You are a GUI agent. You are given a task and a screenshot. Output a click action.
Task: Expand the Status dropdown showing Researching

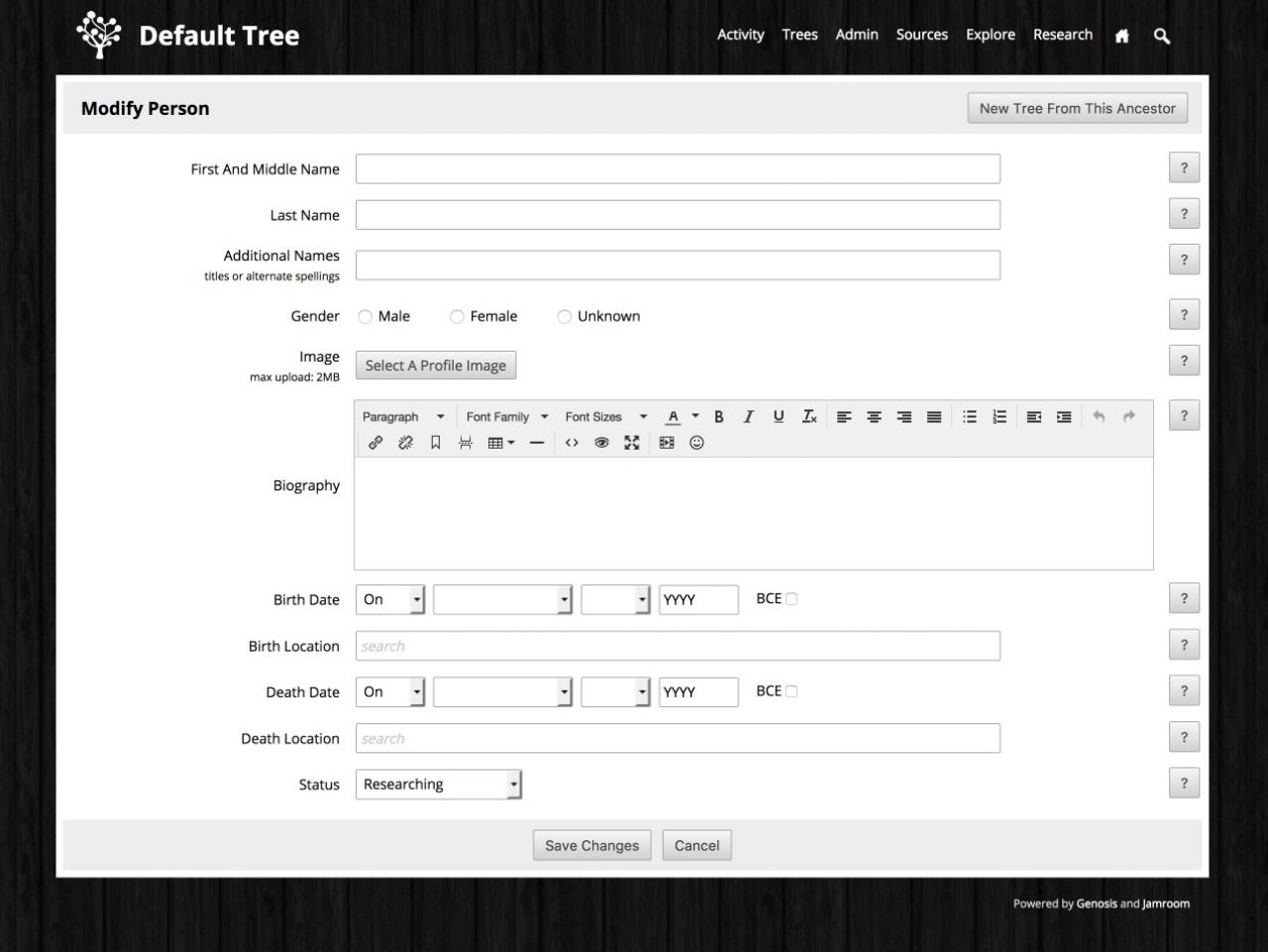[x=438, y=785]
